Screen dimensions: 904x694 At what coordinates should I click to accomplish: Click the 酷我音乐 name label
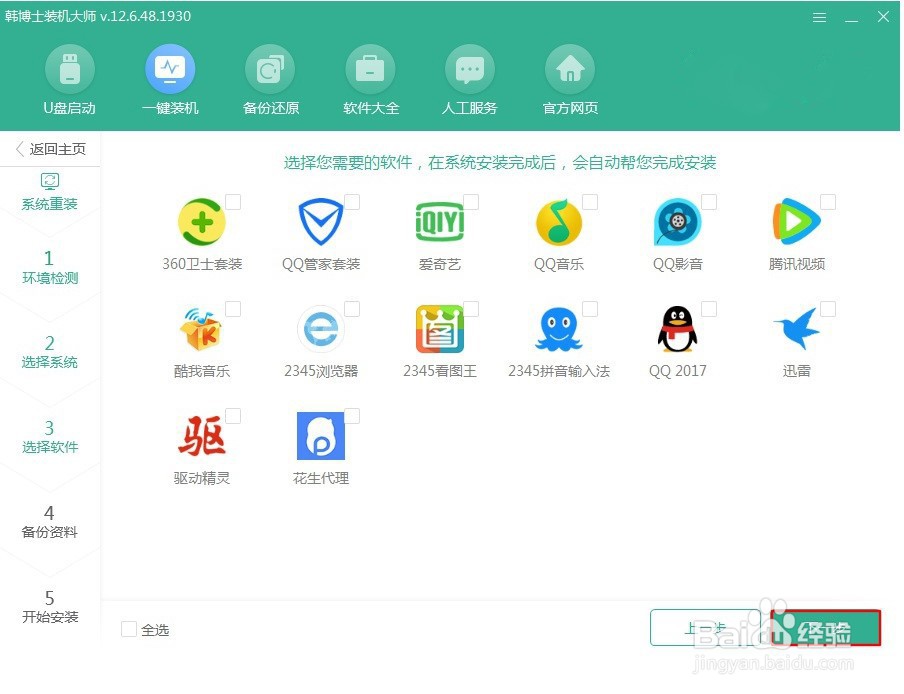tap(202, 371)
